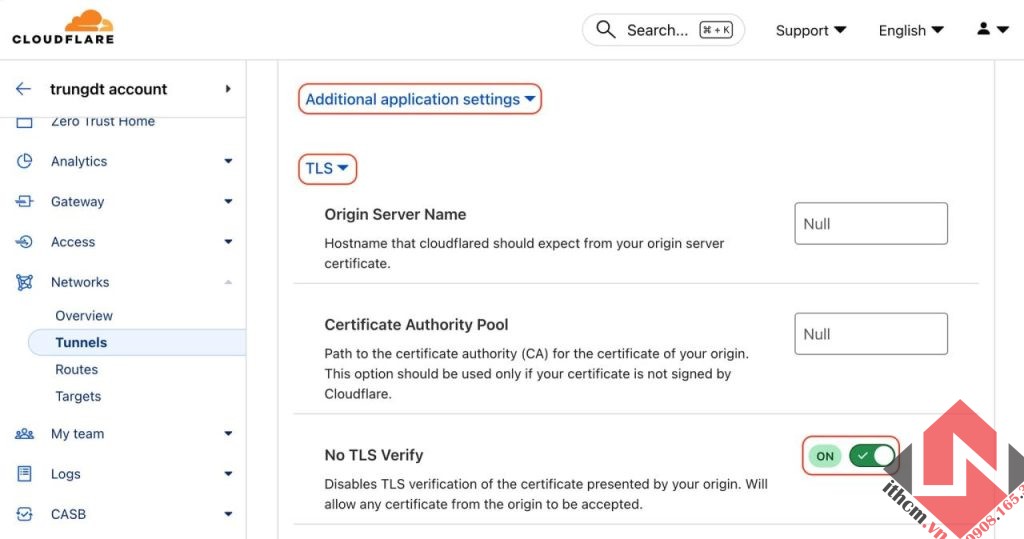The height and width of the screenshot is (539, 1024).
Task: Go to Zero Trust Home
Action: (103, 122)
